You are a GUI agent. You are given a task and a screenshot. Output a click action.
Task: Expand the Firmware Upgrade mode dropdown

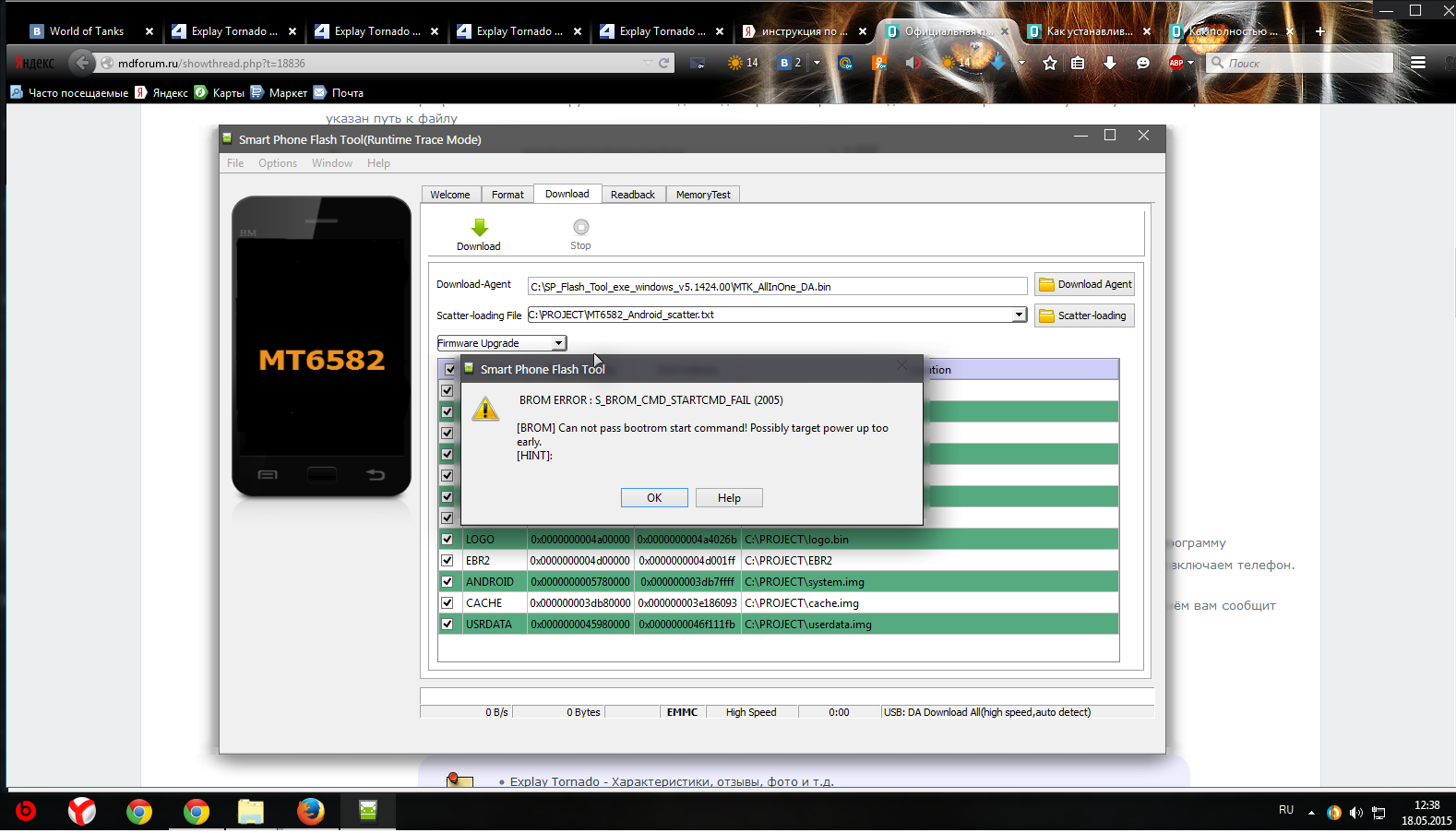pyautogui.click(x=558, y=343)
